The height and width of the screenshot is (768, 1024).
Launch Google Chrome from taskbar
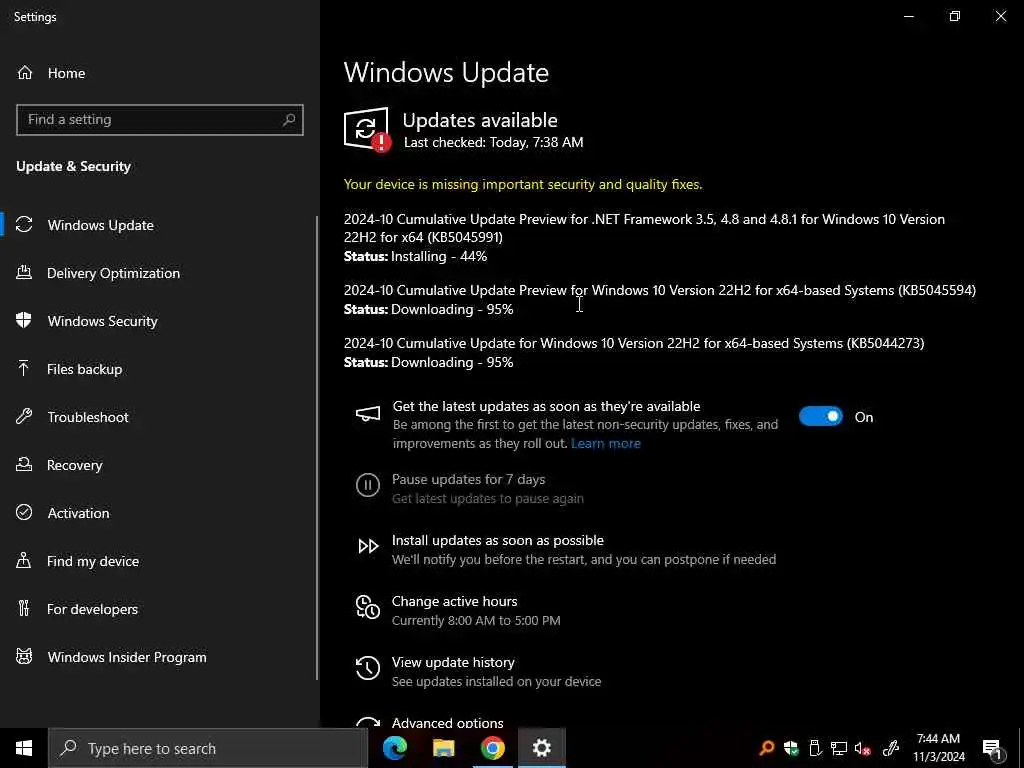492,748
